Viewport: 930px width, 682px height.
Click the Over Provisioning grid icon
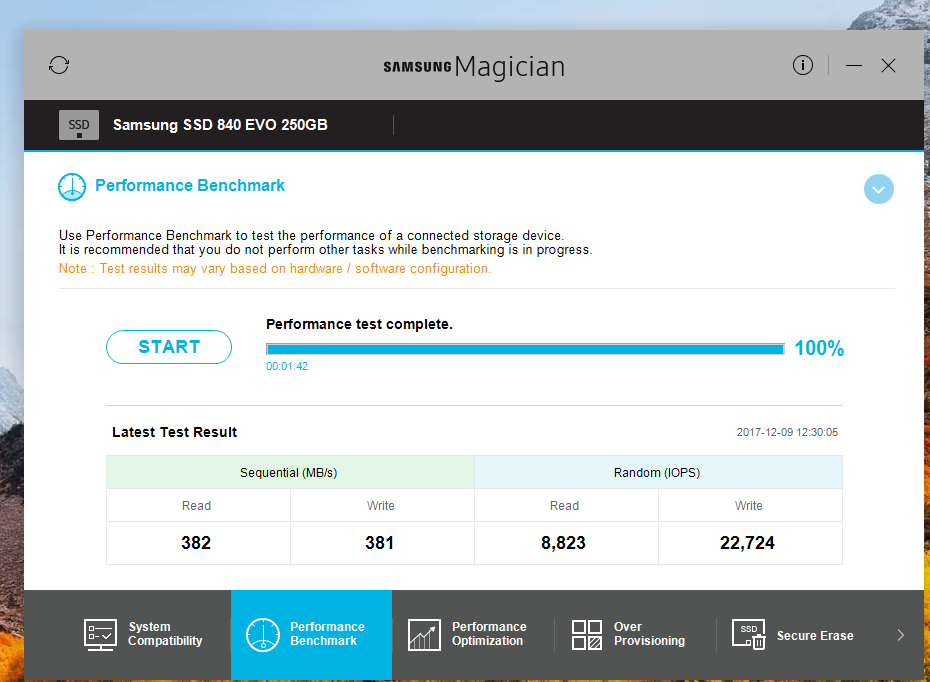click(587, 635)
